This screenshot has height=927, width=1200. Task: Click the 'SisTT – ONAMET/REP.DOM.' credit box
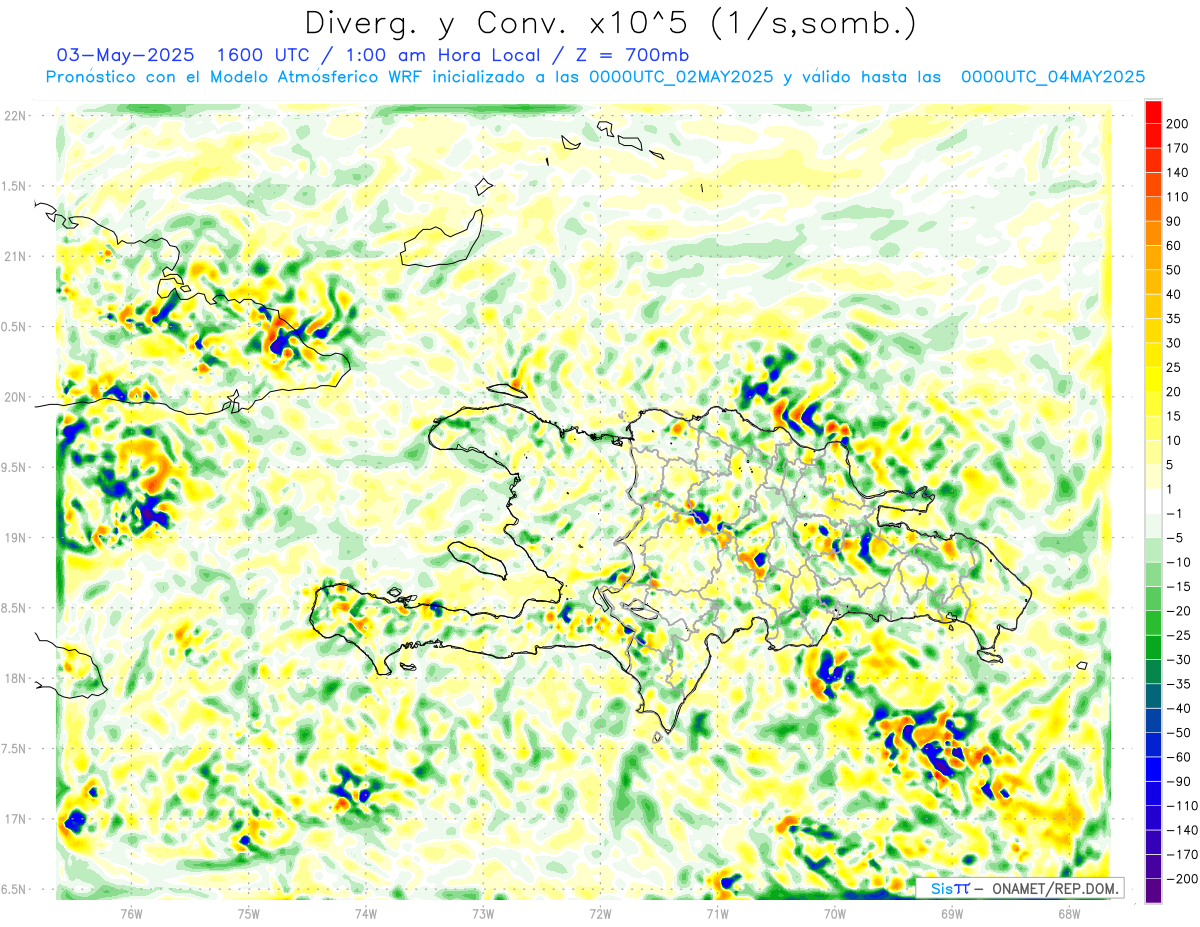click(1020, 888)
